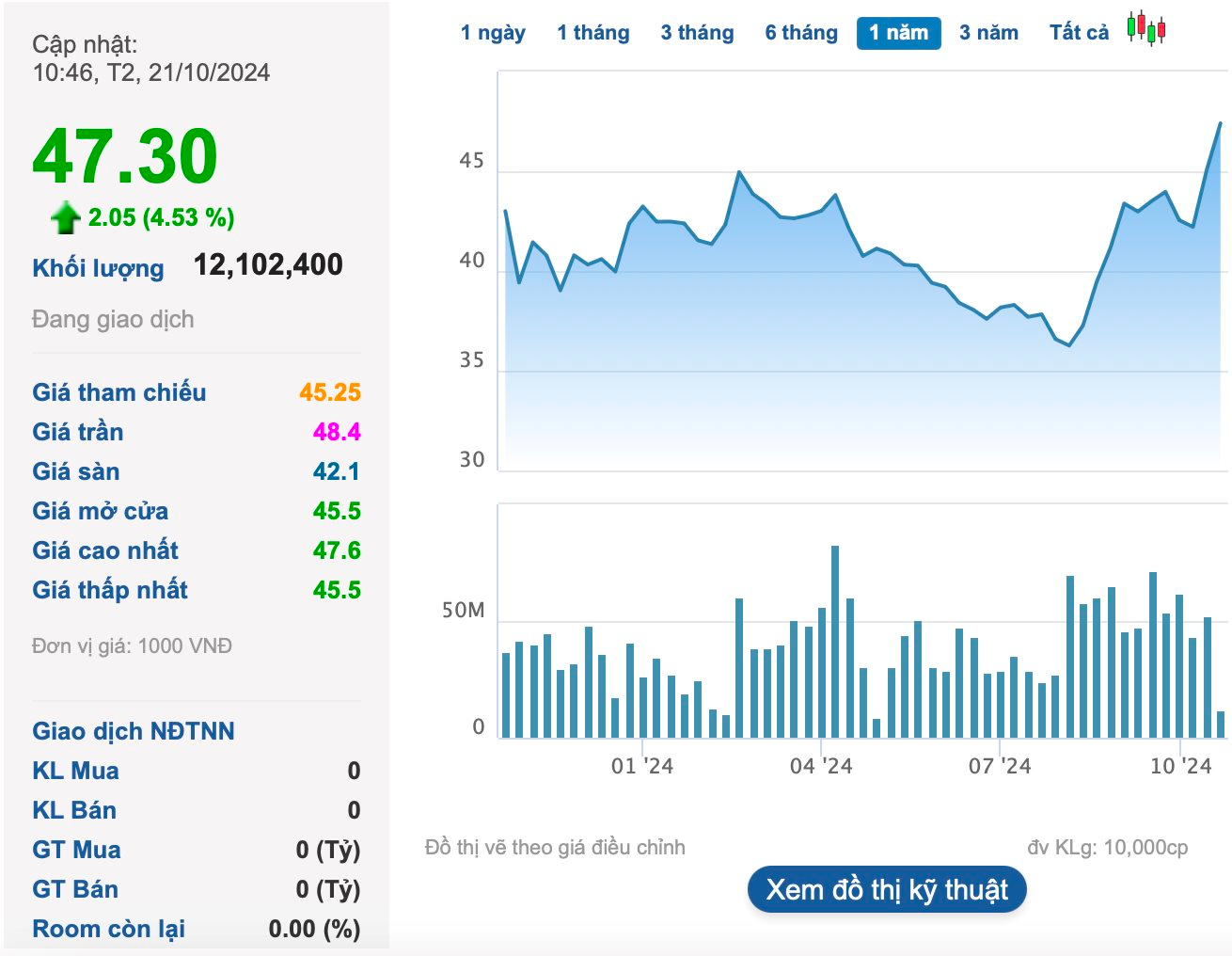Viewport: 1232px width, 956px height.
Task: Click the ceiling price 48.4
Action: [x=337, y=432]
